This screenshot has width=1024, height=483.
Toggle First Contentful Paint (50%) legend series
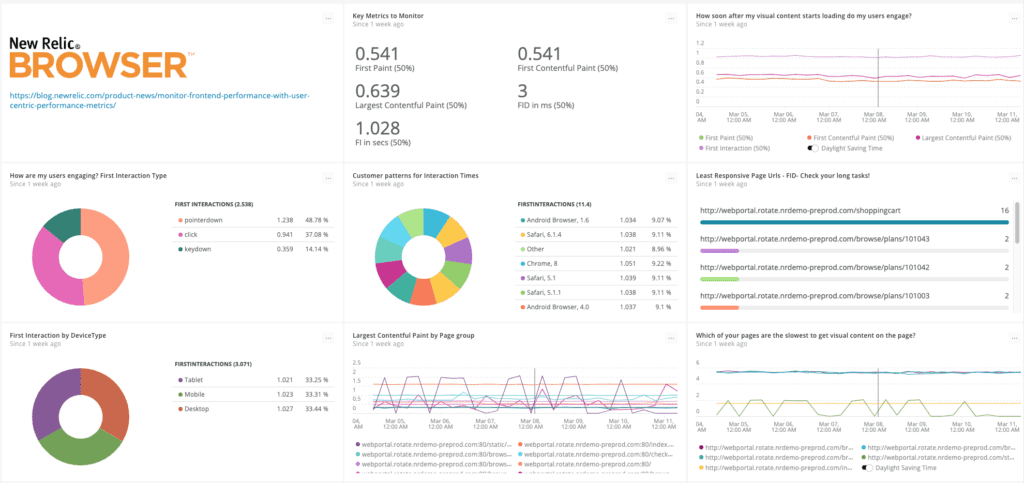850,138
